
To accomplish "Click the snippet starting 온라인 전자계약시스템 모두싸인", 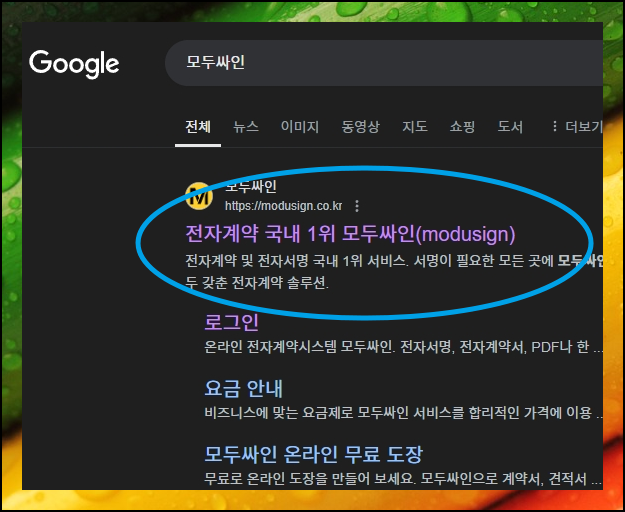I will pyautogui.click(x=403, y=347).
